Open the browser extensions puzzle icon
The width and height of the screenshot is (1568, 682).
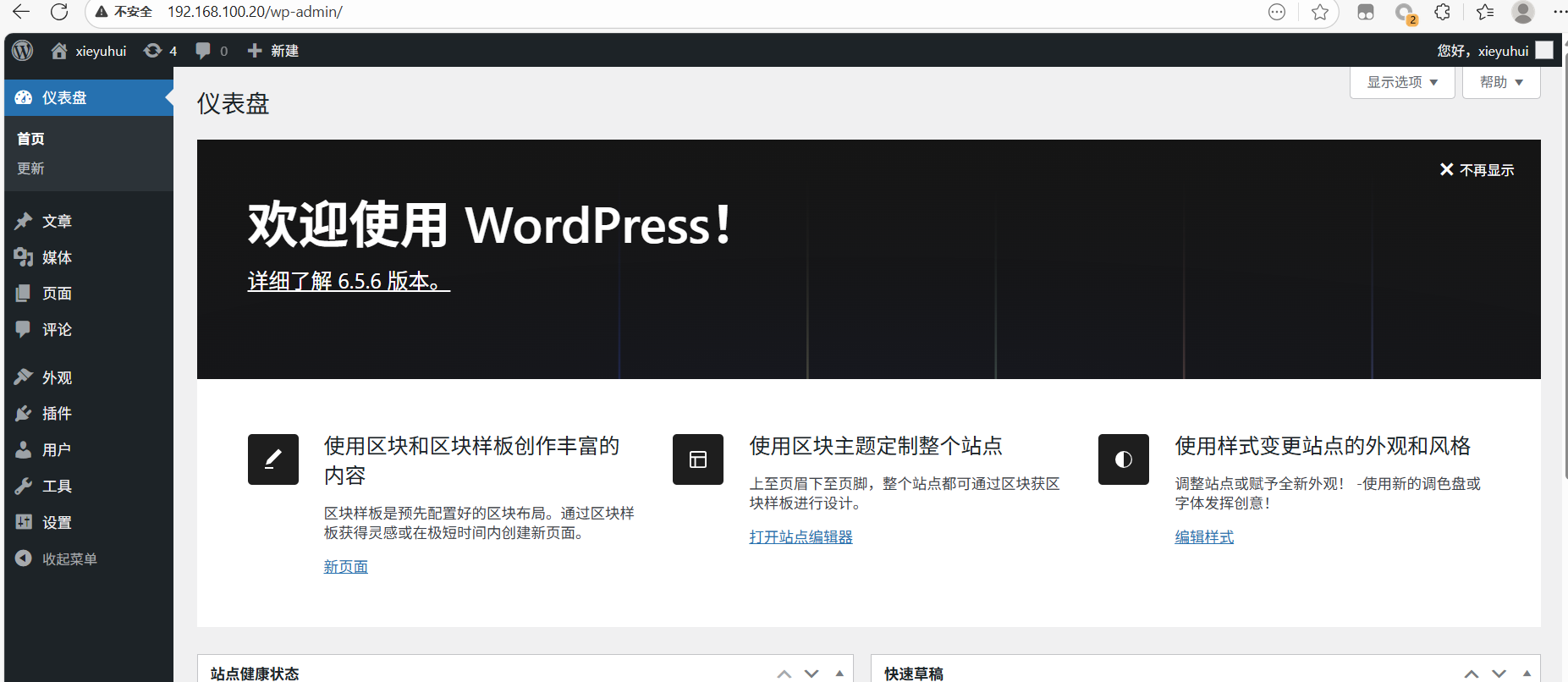point(1443,12)
